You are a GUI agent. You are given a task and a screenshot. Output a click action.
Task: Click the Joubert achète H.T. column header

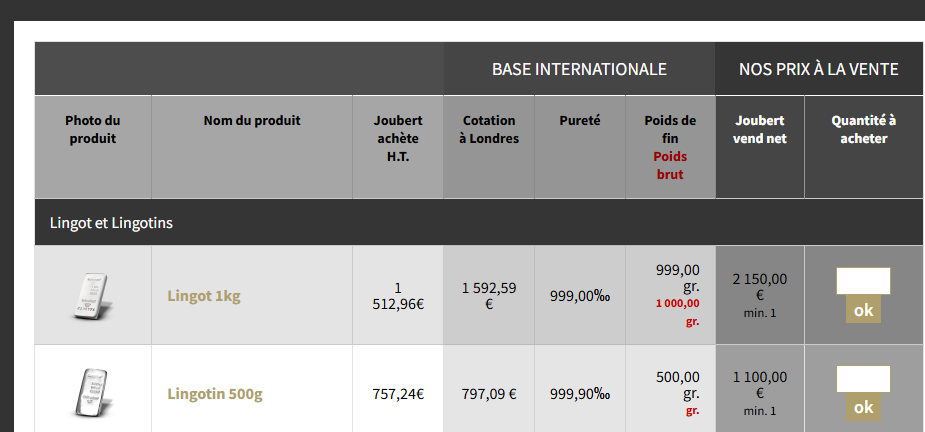[x=396, y=138]
